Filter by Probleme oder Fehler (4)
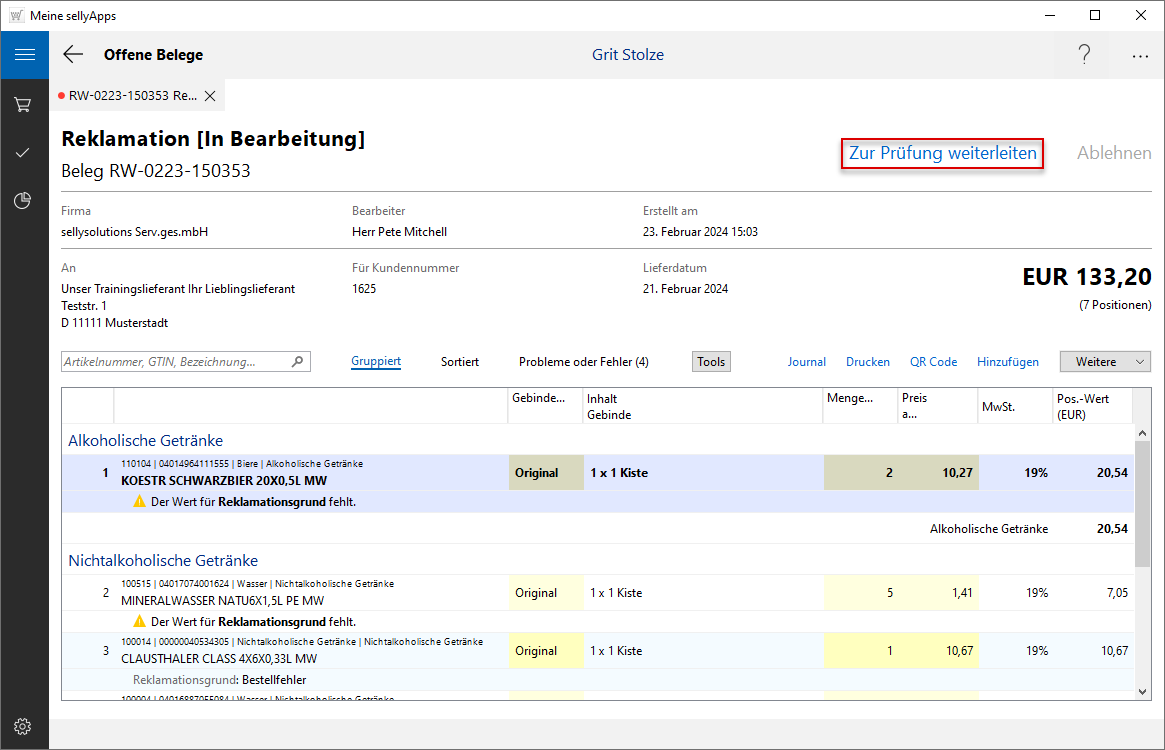This screenshot has width=1165, height=750. (583, 362)
